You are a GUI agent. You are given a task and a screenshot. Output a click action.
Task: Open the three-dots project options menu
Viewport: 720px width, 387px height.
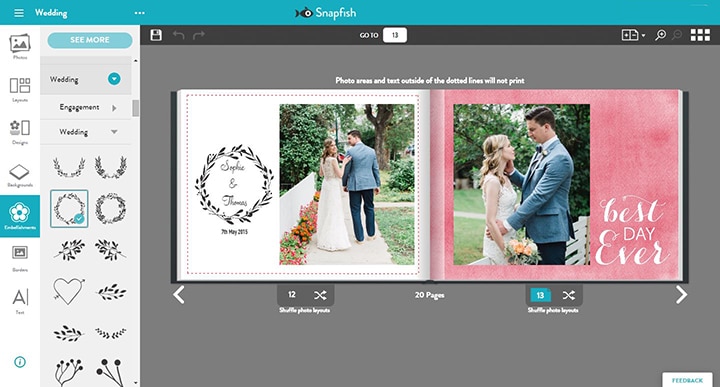pyautogui.click(x=140, y=13)
